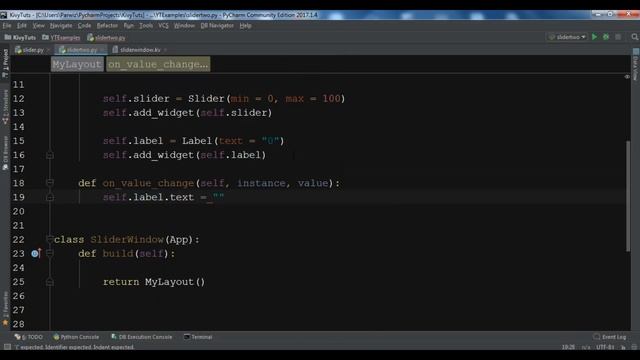Click the UTF-8 encoding status indicator
Image resolution: width=640 pixels, height=360 pixels.
pyautogui.click(x=605, y=347)
